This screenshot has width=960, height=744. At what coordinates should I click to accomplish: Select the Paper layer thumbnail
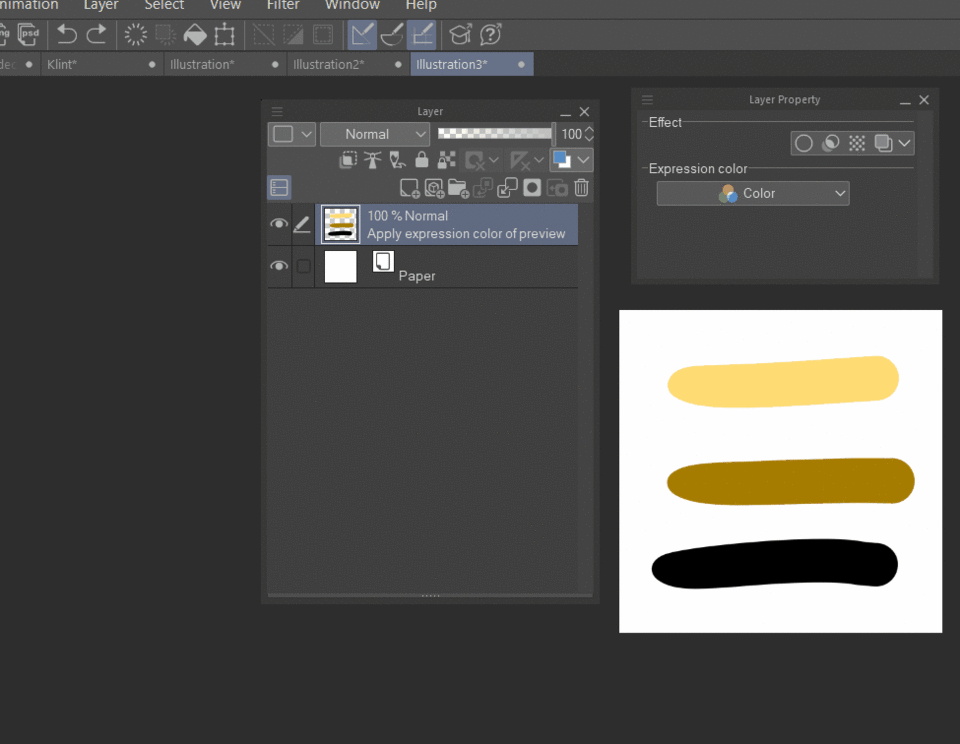click(x=341, y=267)
